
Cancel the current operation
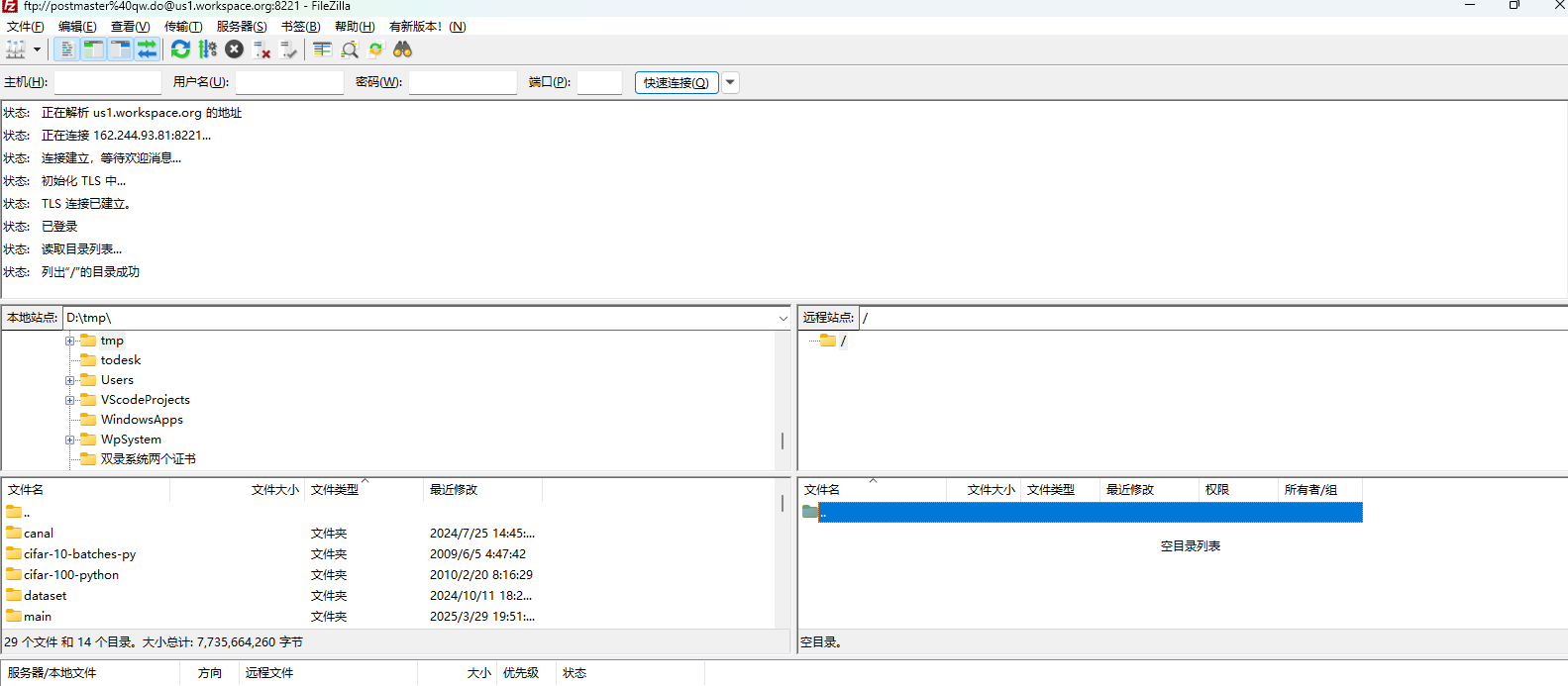pos(234,49)
